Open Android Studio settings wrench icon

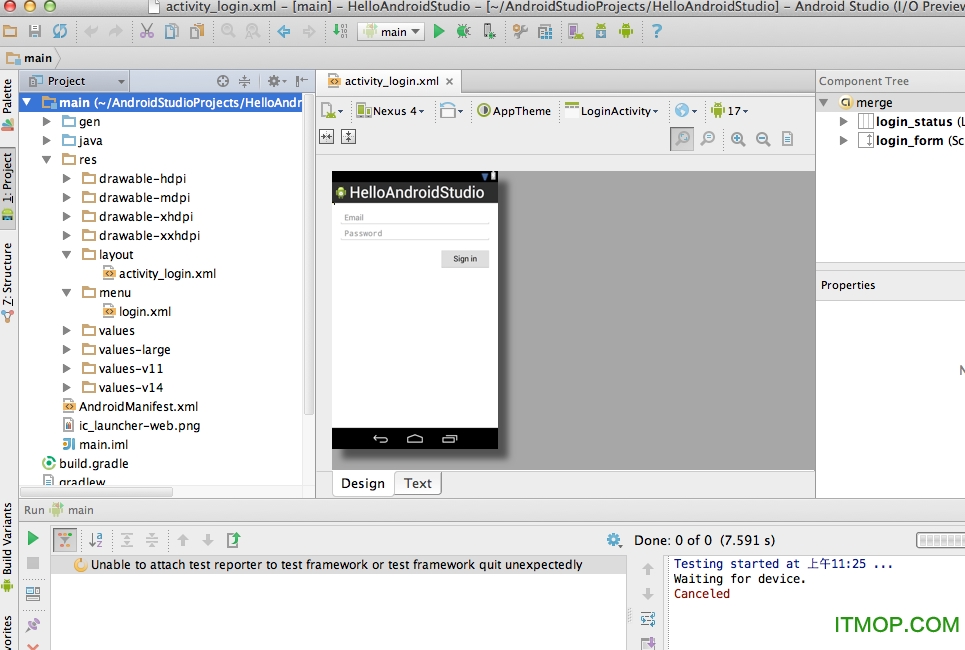pos(520,31)
